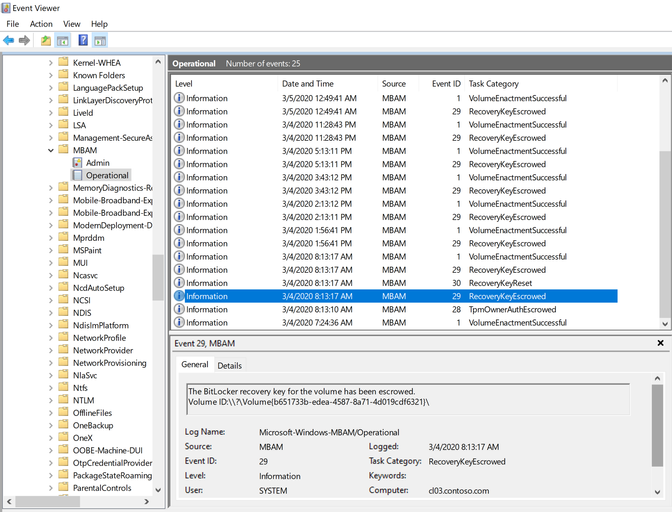Click the Volume ID text in event description
This screenshot has height=512, width=672.
(x=309, y=402)
